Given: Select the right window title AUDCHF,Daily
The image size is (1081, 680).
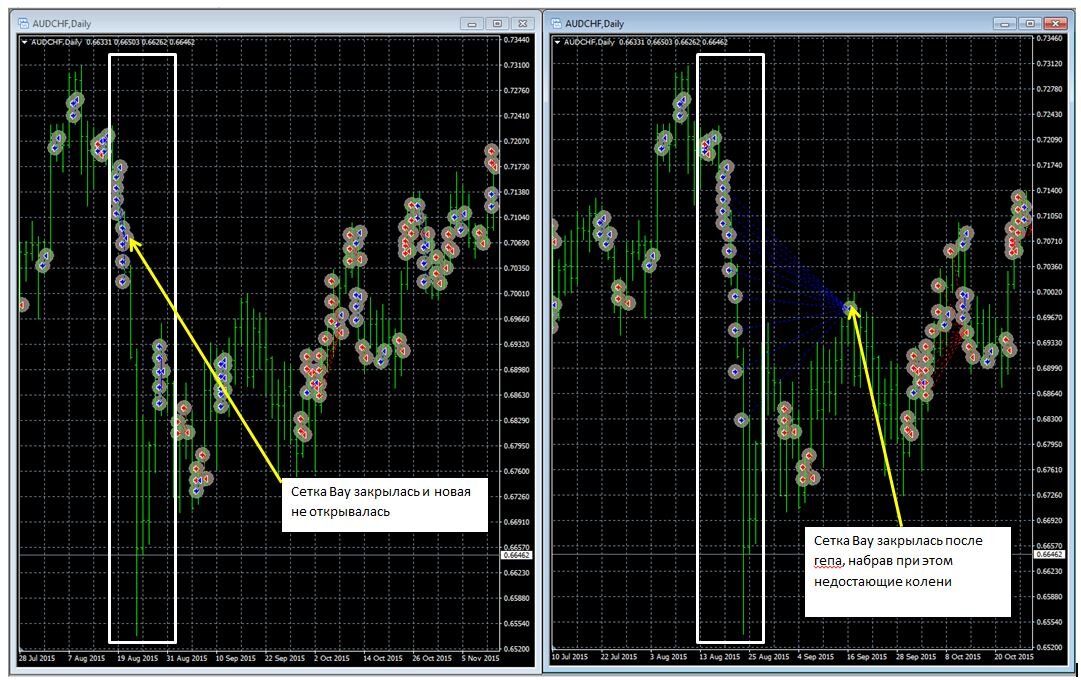Looking at the screenshot, I should tap(594, 23).
